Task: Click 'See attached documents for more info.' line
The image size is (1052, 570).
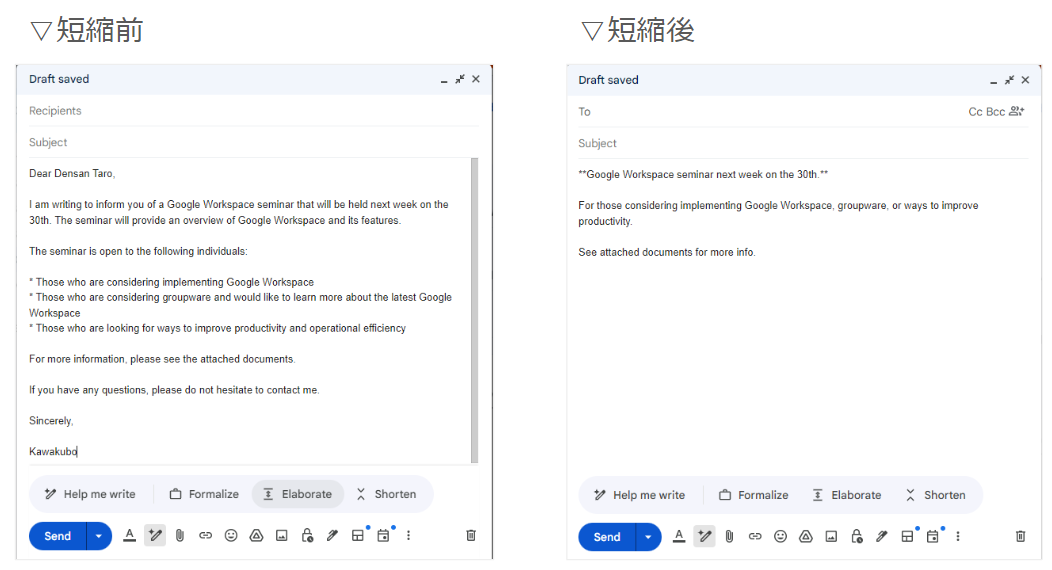Action: pyautogui.click(x=667, y=252)
